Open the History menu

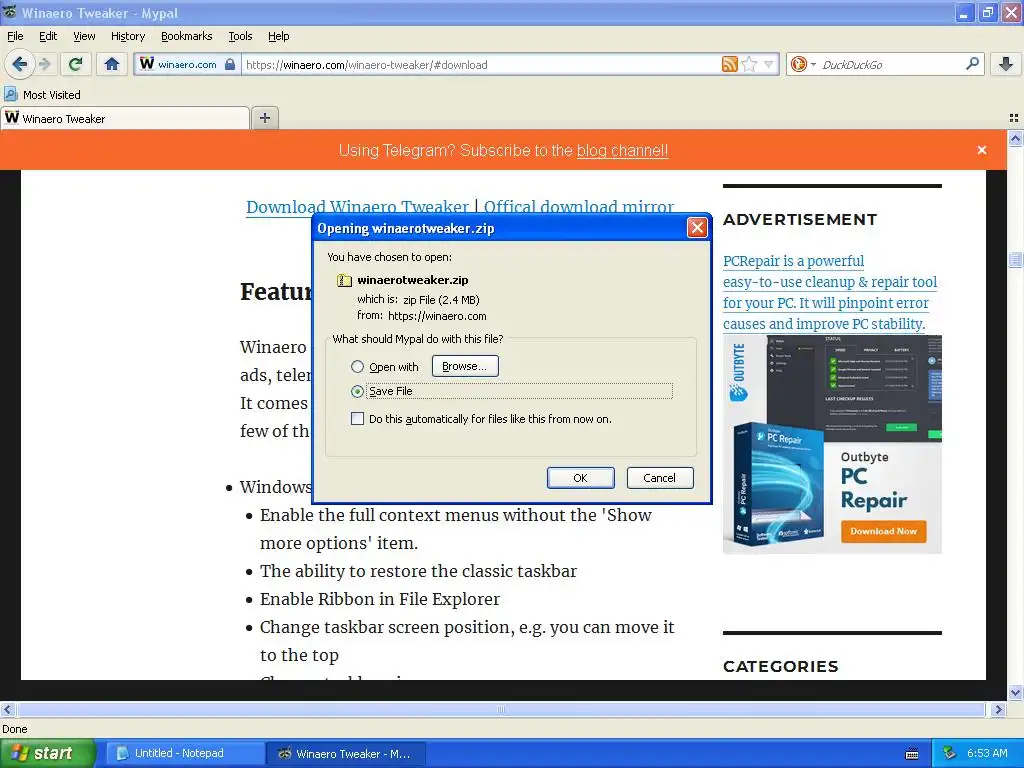point(127,36)
